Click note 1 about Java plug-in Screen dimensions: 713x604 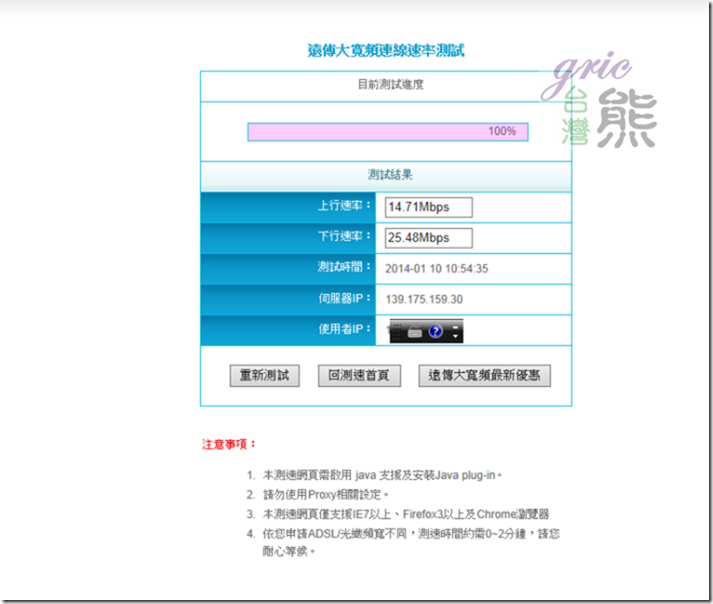[x=382, y=475]
